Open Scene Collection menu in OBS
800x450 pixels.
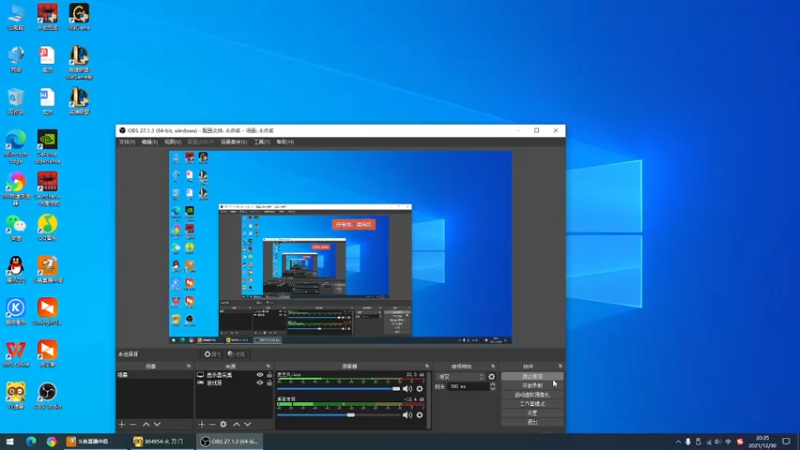pyautogui.click(x=234, y=142)
